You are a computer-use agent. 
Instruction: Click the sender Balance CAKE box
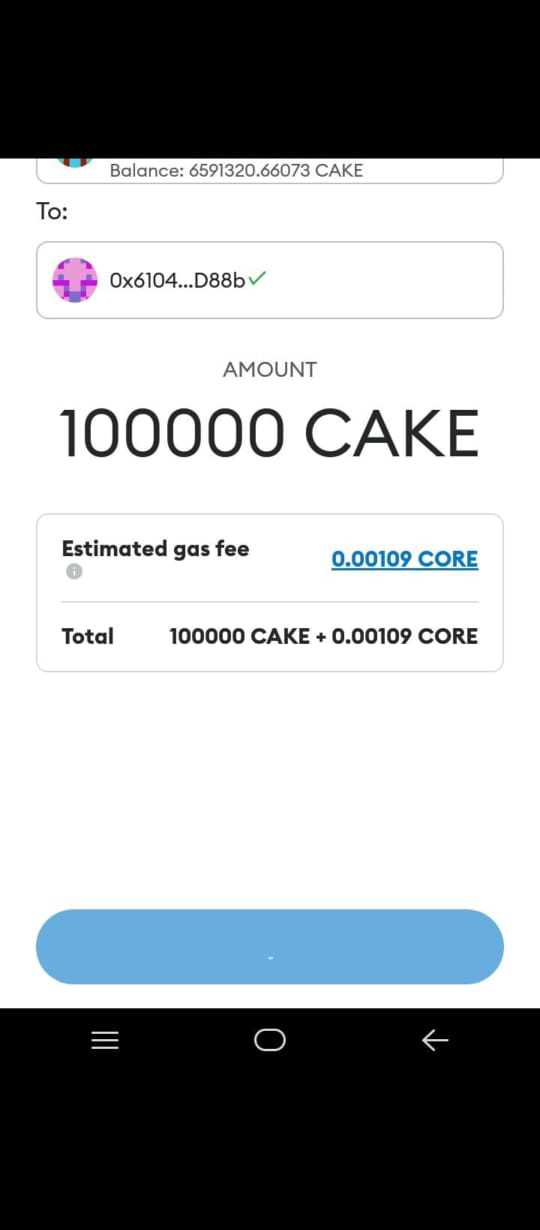click(x=270, y=171)
